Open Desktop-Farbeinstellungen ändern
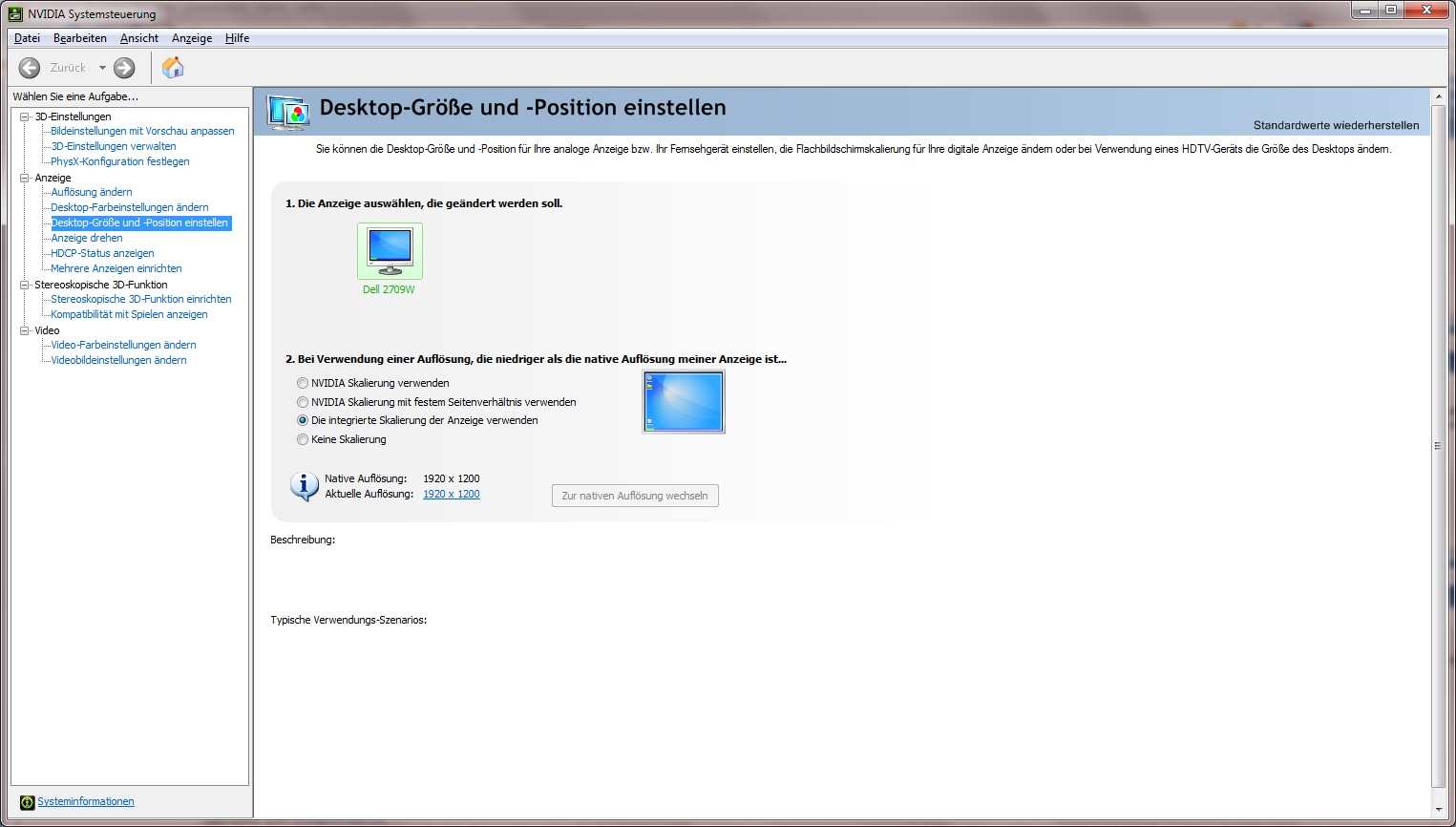The image size is (1456, 827). pyautogui.click(x=130, y=207)
